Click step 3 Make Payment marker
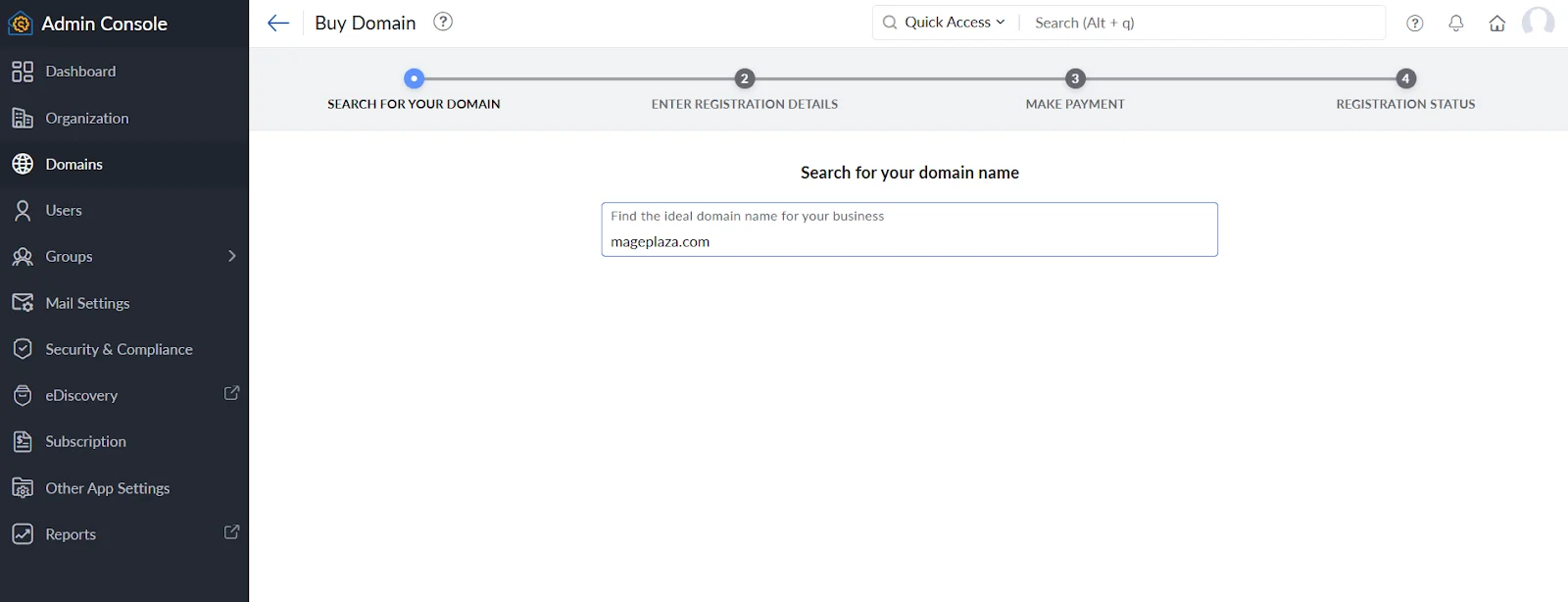Image resolution: width=1568 pixels, height=602 pixels. click(x=1075, y=78)
